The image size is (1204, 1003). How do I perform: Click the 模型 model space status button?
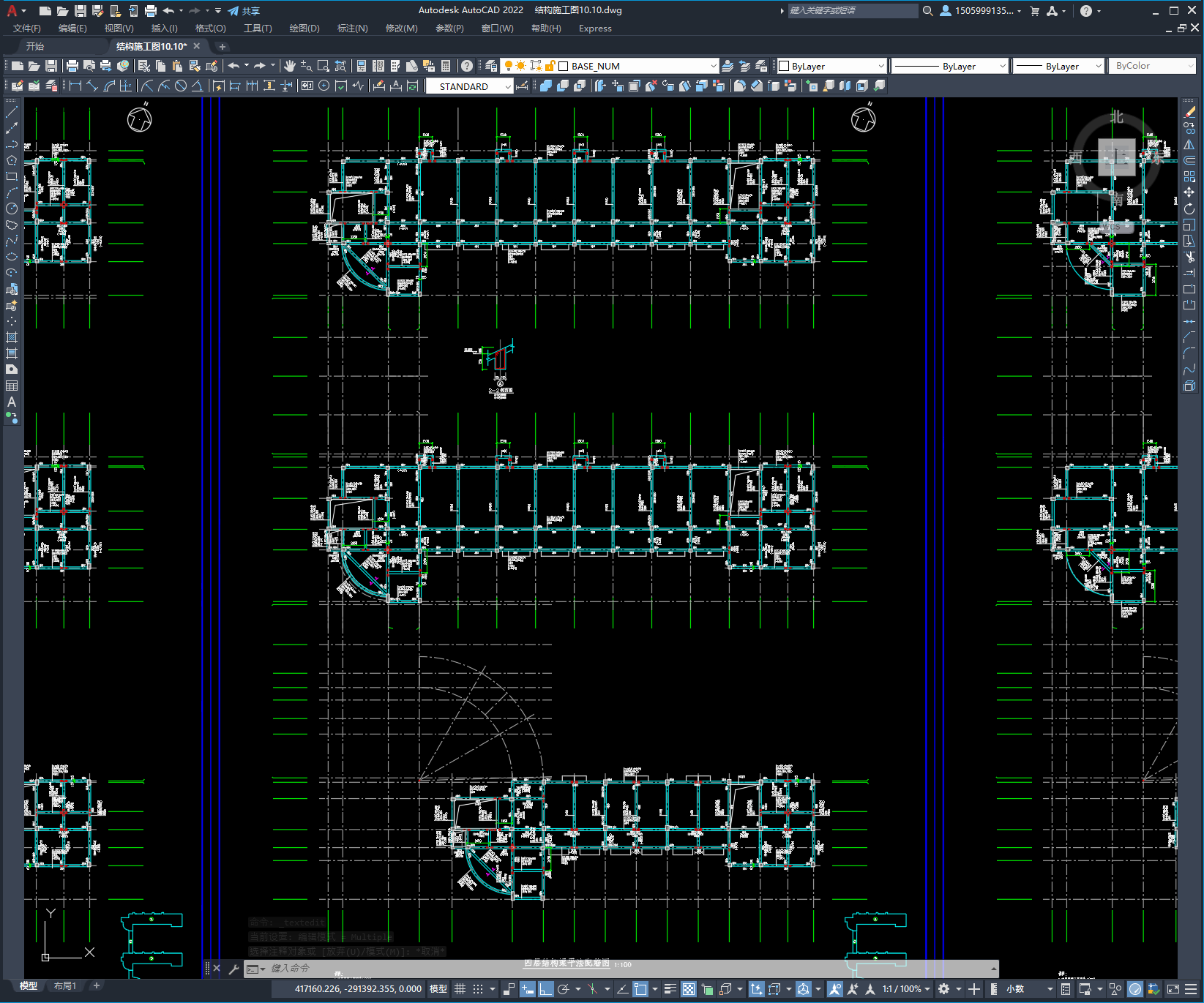coord(438,989)
